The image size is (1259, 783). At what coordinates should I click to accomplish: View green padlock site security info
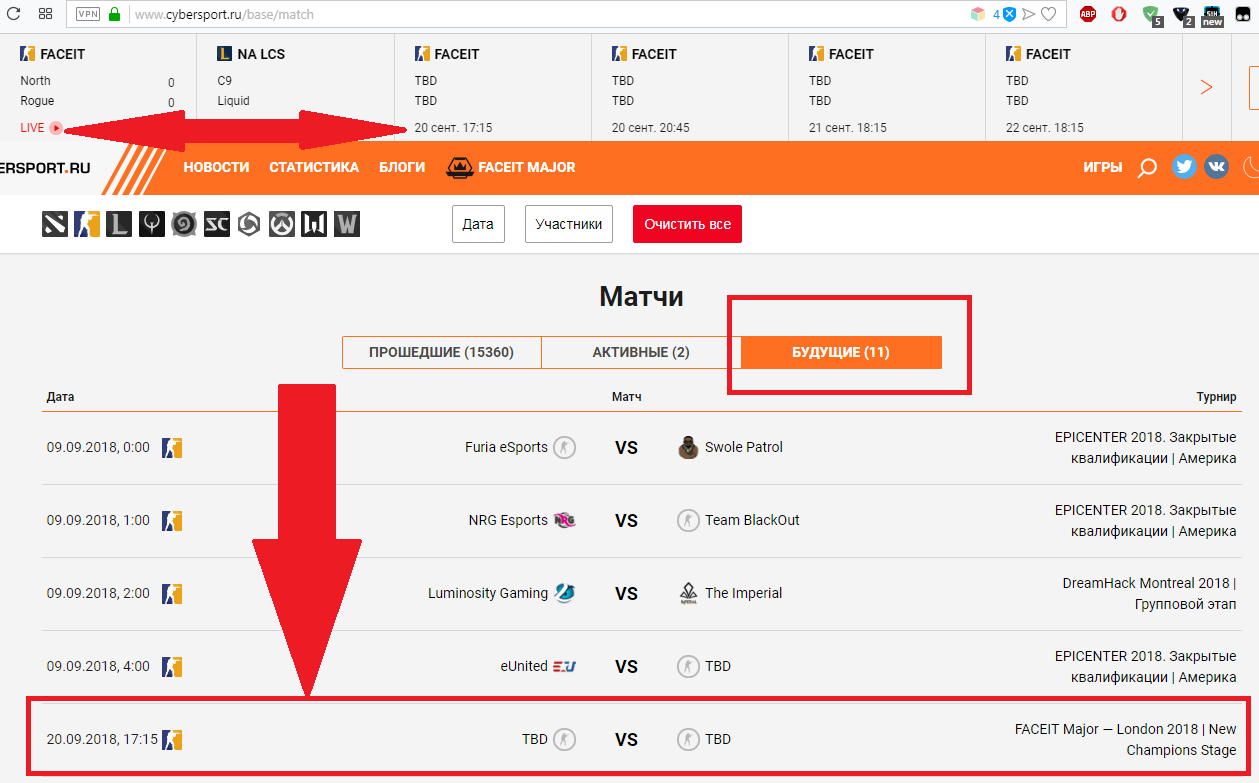[x=114, y=14]
